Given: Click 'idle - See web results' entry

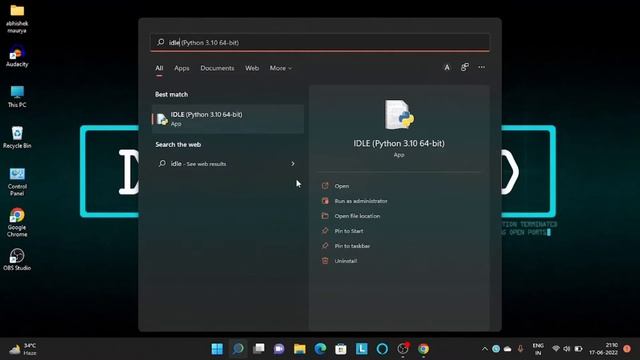Looking at the screenshot, I should [227, 164].
